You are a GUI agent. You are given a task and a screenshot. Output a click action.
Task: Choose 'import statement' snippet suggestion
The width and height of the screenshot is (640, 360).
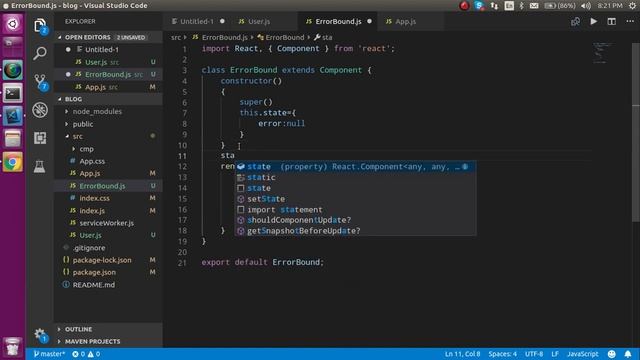(355, 209)
